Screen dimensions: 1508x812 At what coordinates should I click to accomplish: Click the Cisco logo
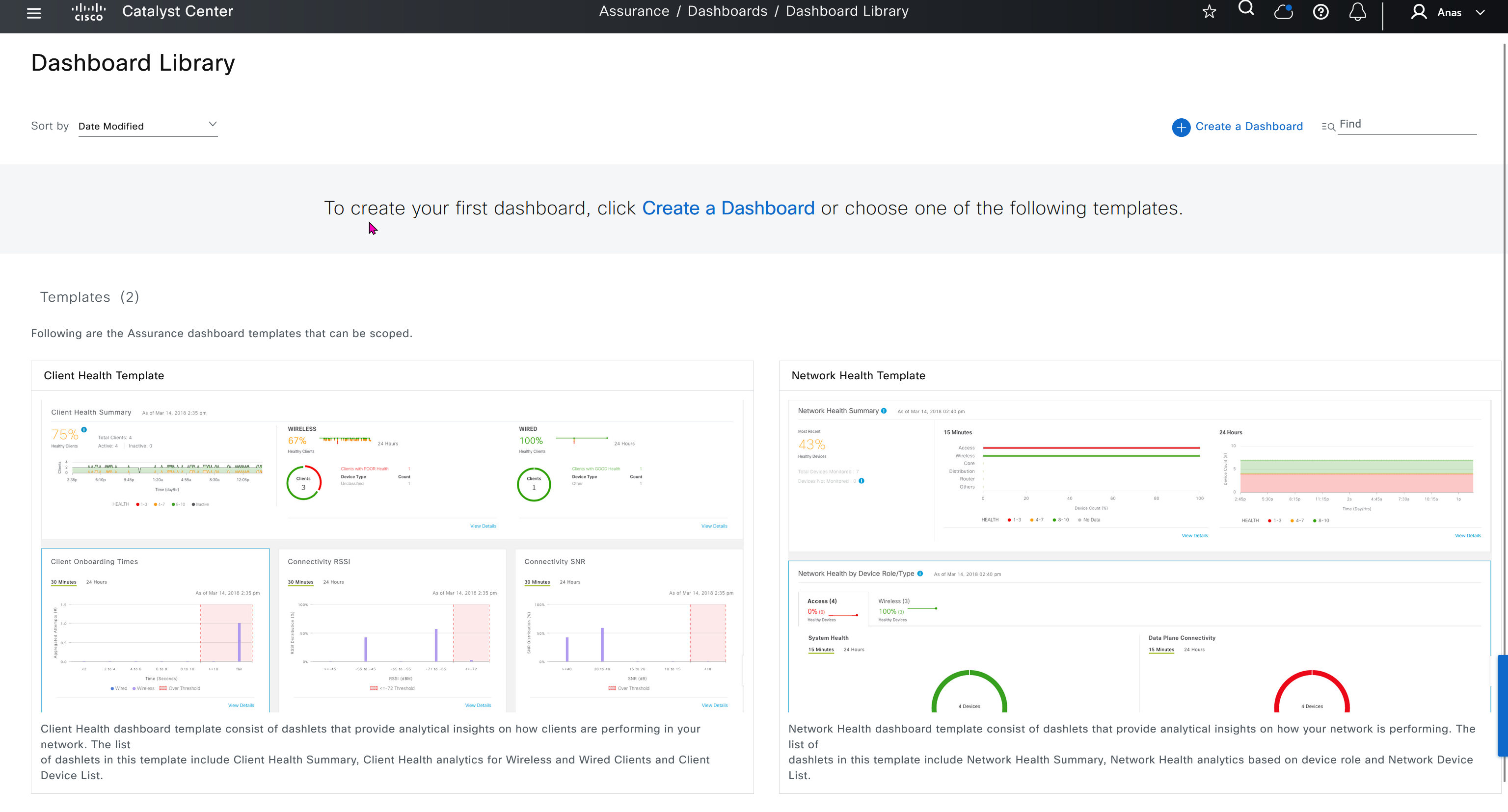(88, 12)
